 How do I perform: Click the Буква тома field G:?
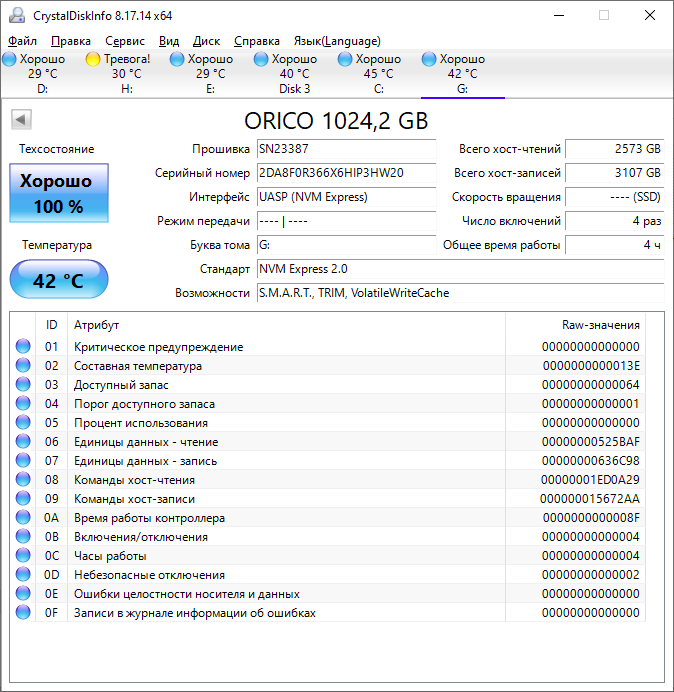(346, 245)
